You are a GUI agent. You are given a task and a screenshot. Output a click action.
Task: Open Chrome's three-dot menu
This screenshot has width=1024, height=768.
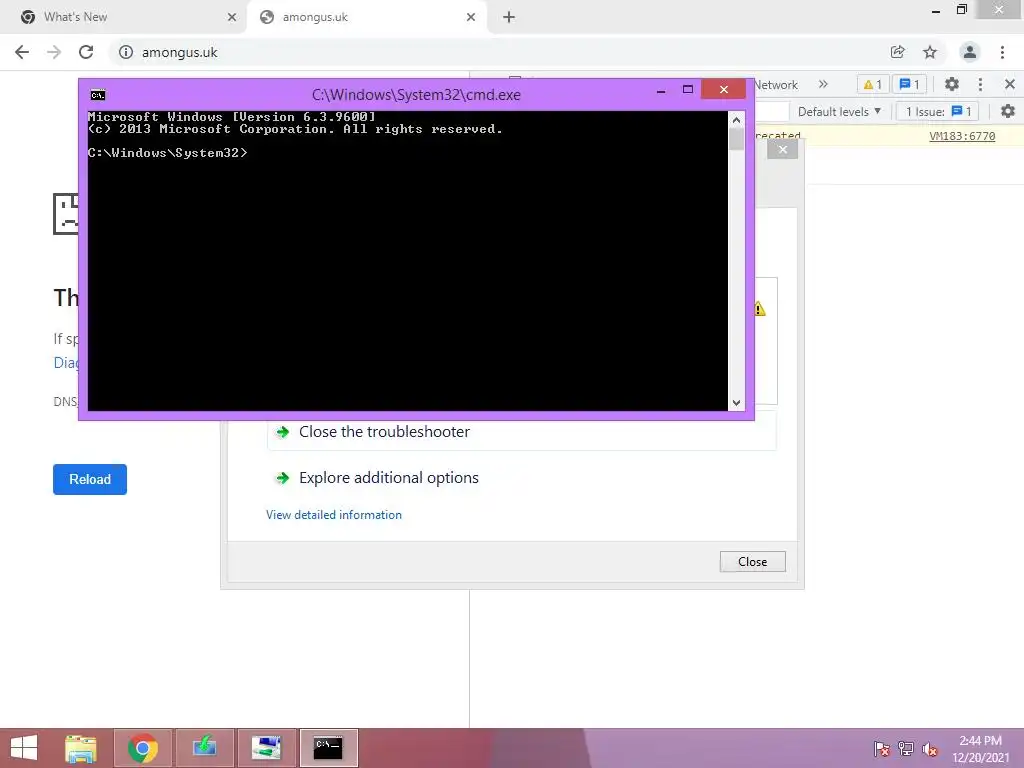click(1002, 52)
